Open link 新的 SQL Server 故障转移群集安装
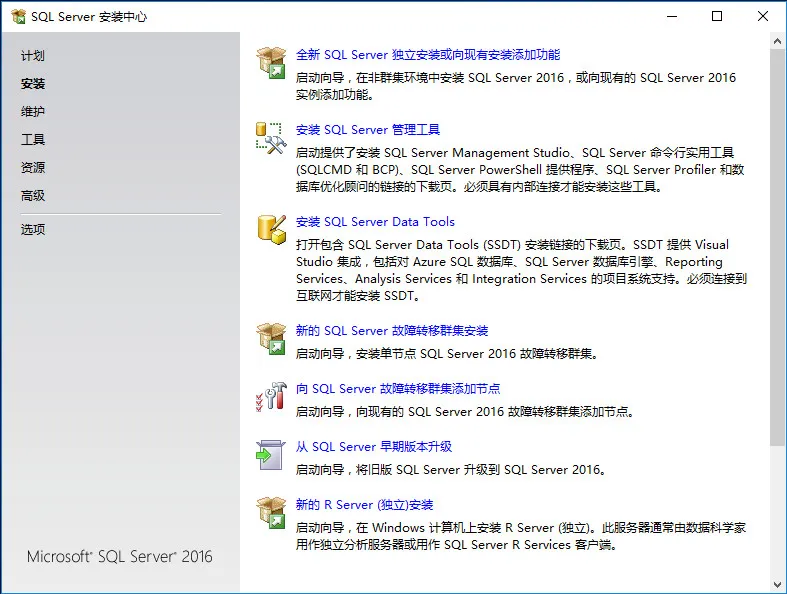Image resolution: width=787 pixels, height=594 pixels. click(x=391, y=331)
